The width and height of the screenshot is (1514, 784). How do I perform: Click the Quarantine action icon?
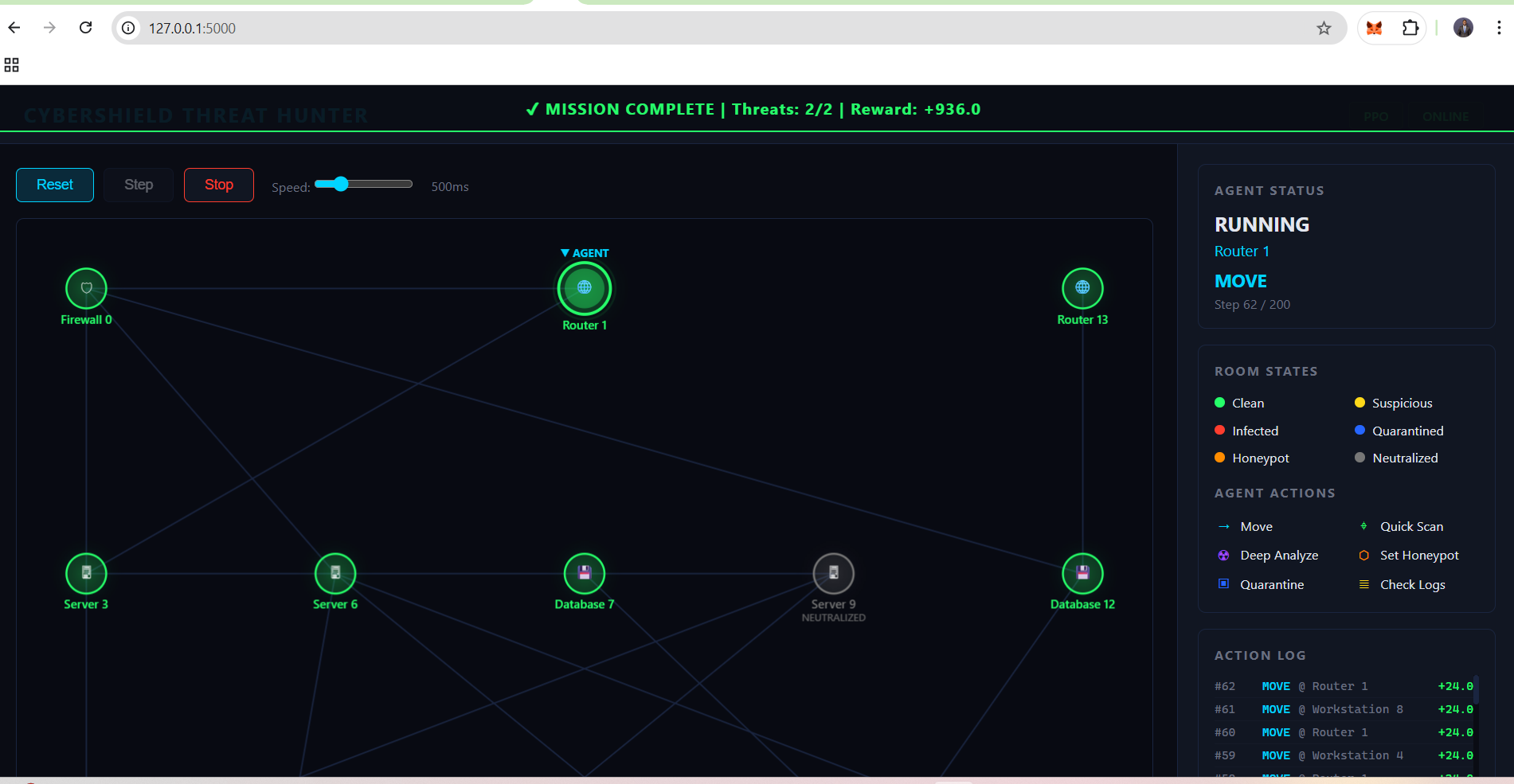[1224, 584]
